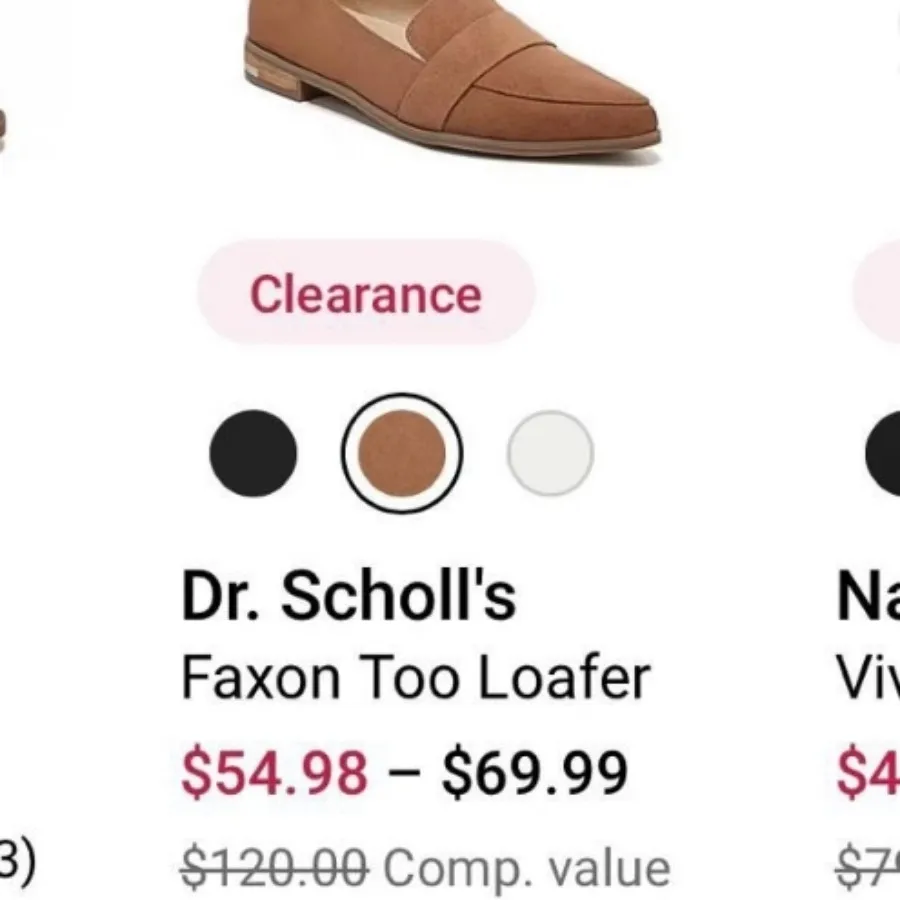Image resolution: width=900 pixels, height=900 pixels.
Task: Click the sale price starting with $4
Action: (x=872, y=770)
